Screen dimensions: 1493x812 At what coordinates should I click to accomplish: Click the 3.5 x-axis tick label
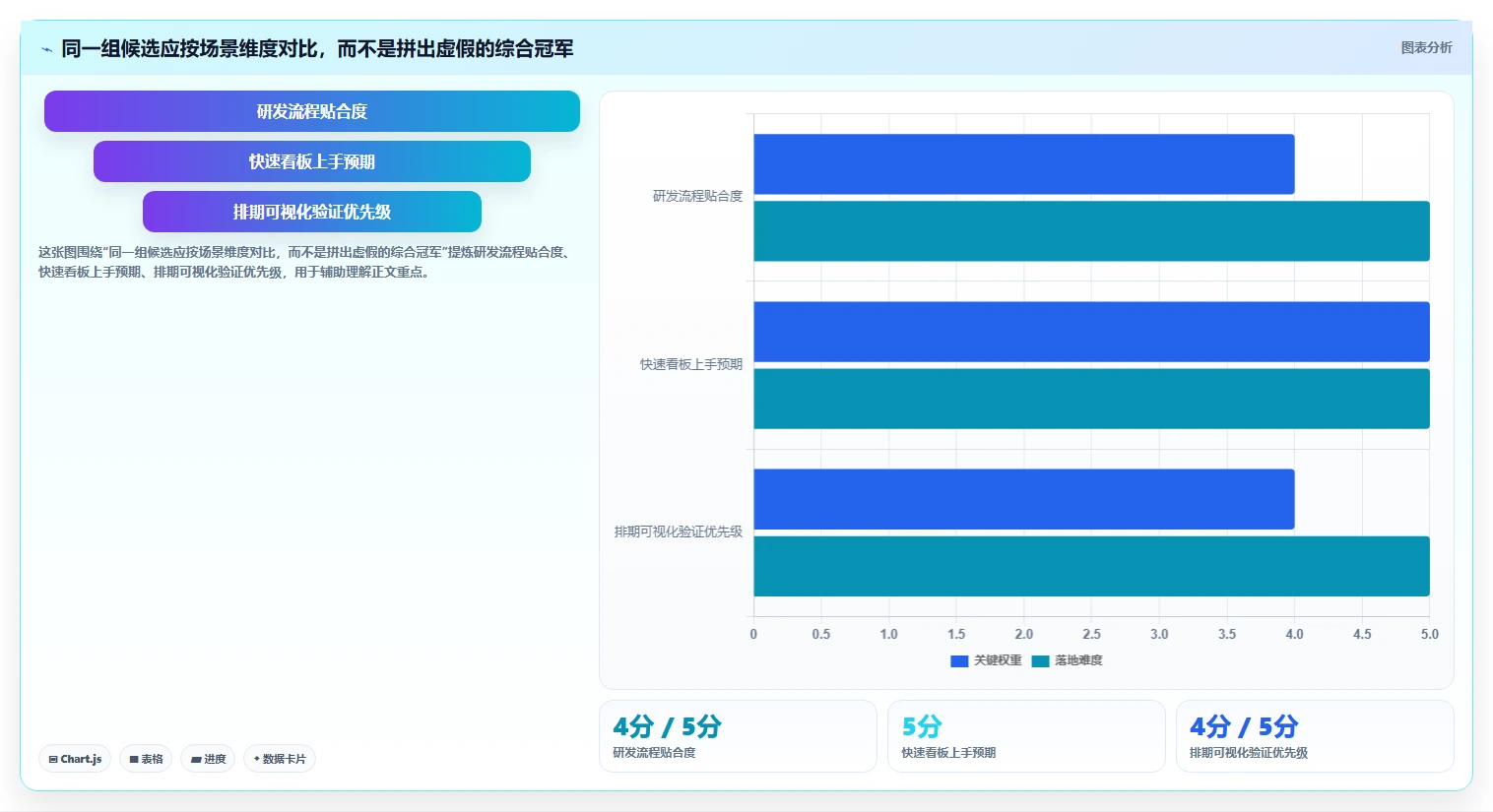click(x=1227, y=634)
